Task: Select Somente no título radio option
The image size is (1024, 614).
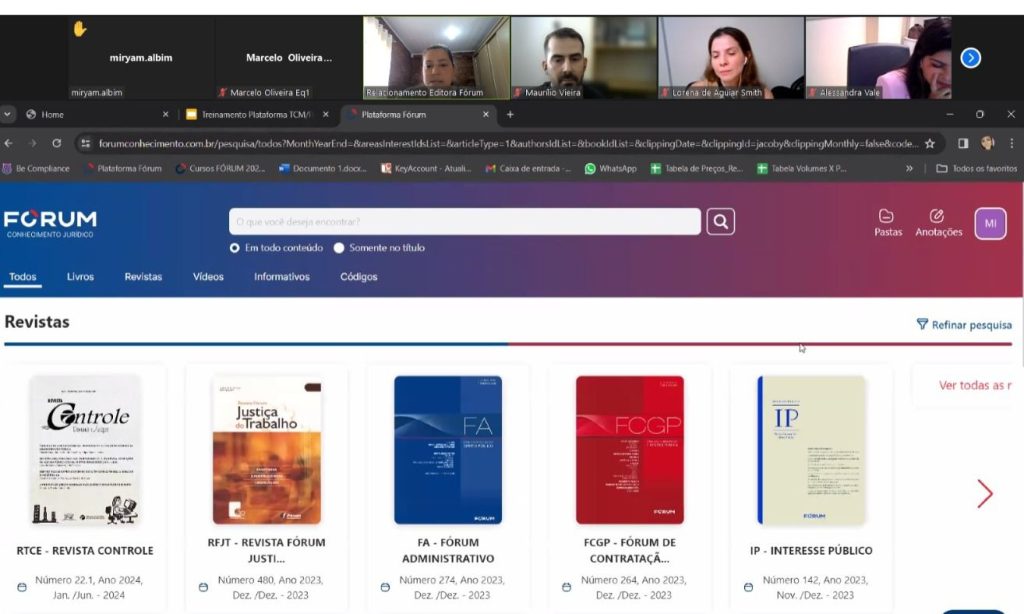Action: (x=339, y=248)
